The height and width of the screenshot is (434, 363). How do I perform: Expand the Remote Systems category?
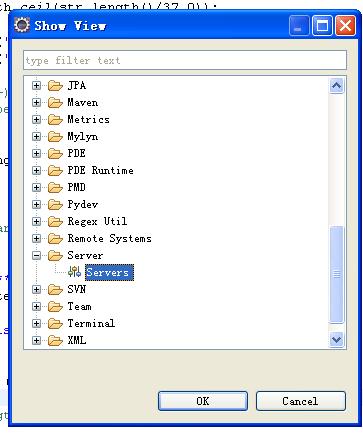click(x=36, y=239)
